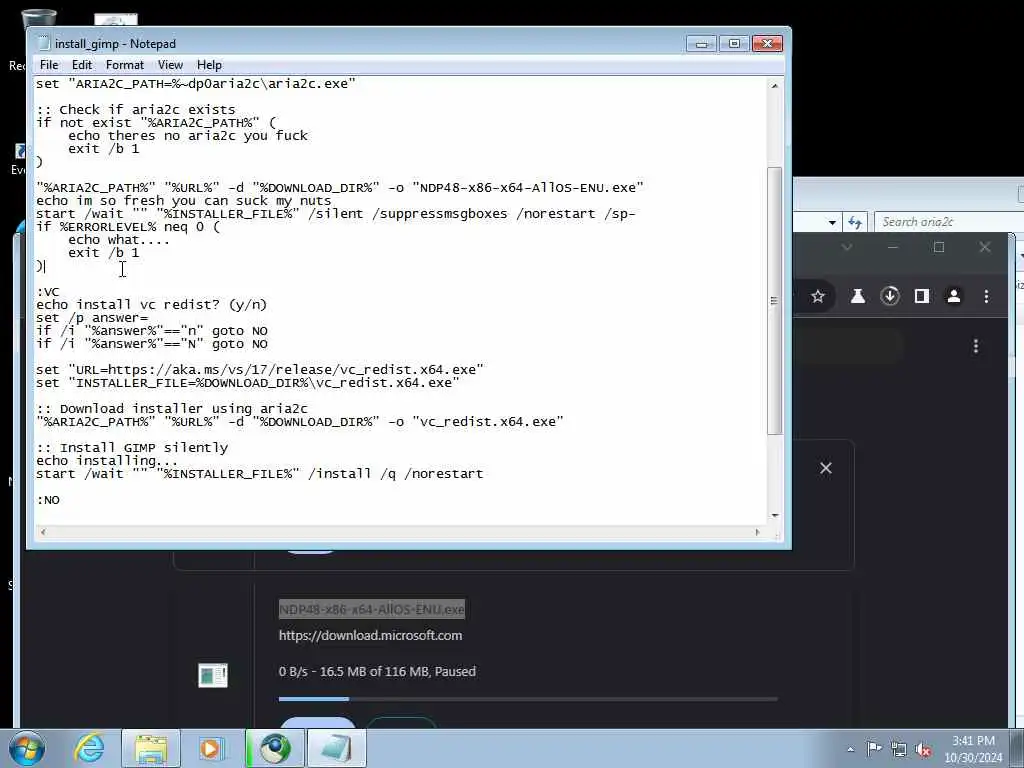Open Windows Explorer taskbar folder icon
This screenshot has height=768, width=1024.
coord(151,748)
